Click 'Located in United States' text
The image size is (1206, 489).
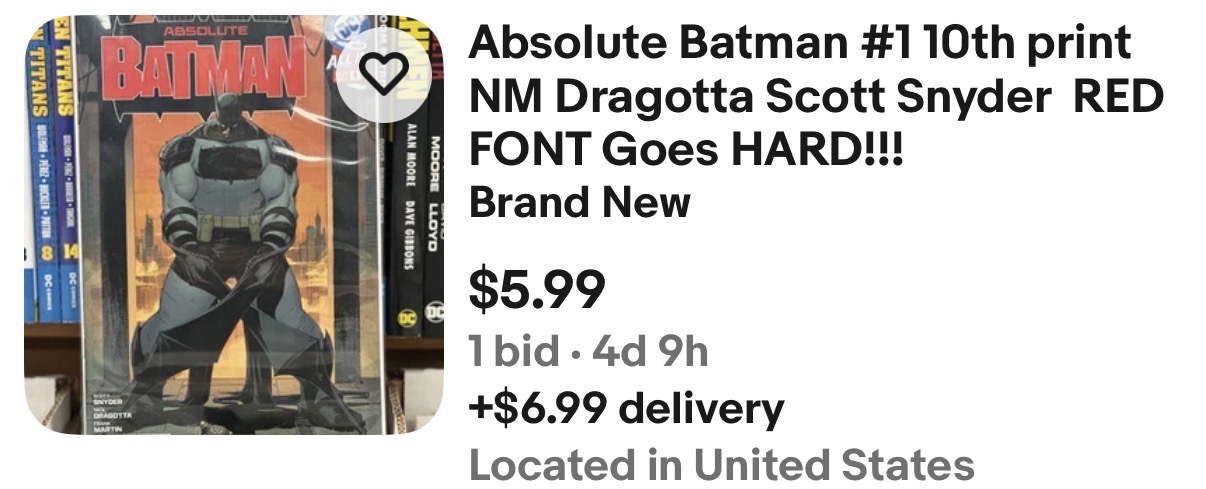(721, 465)
